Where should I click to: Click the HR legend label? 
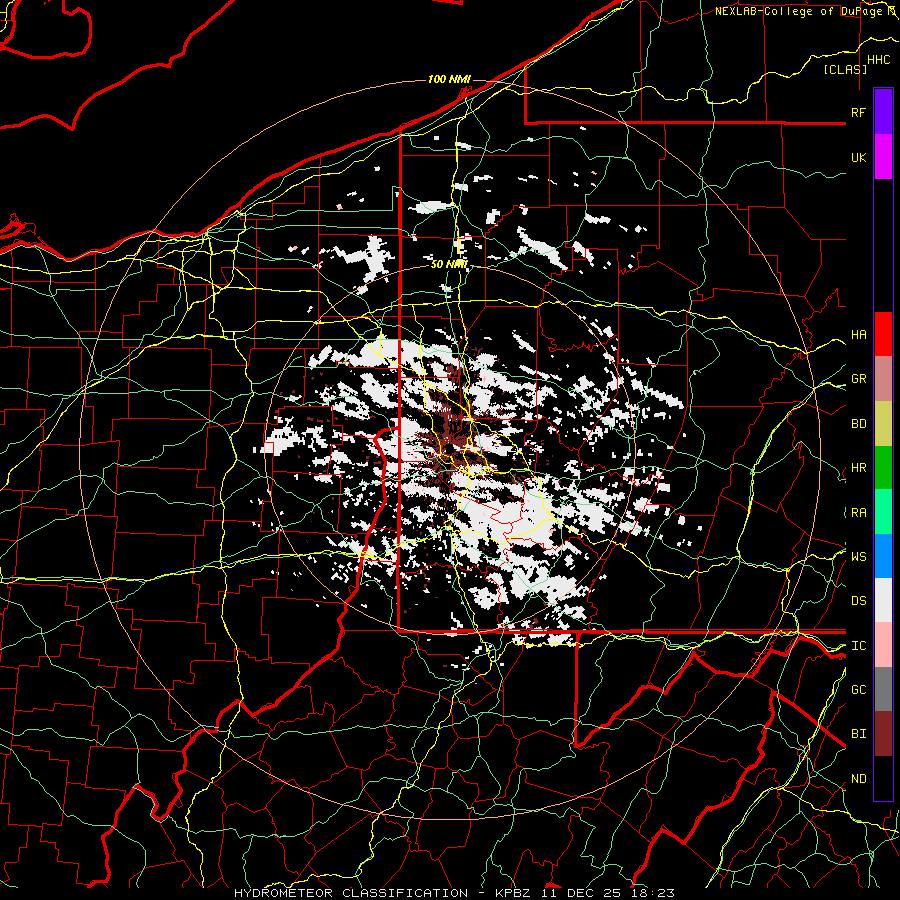[858, 468]
